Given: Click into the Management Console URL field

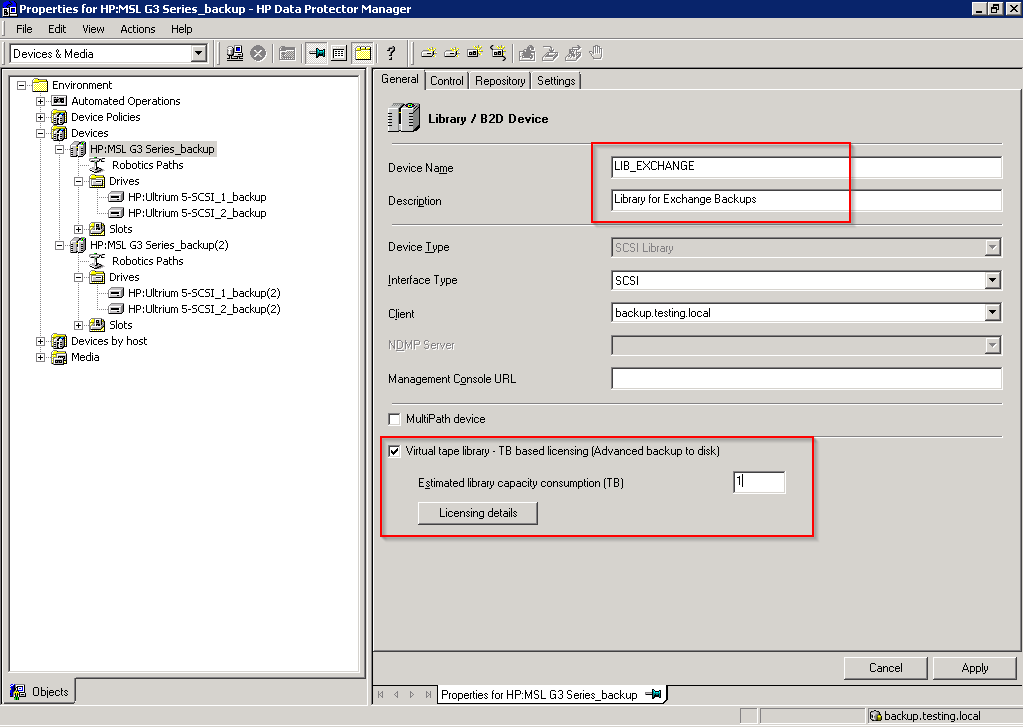Looking at the screenshot, I should 806,379.
